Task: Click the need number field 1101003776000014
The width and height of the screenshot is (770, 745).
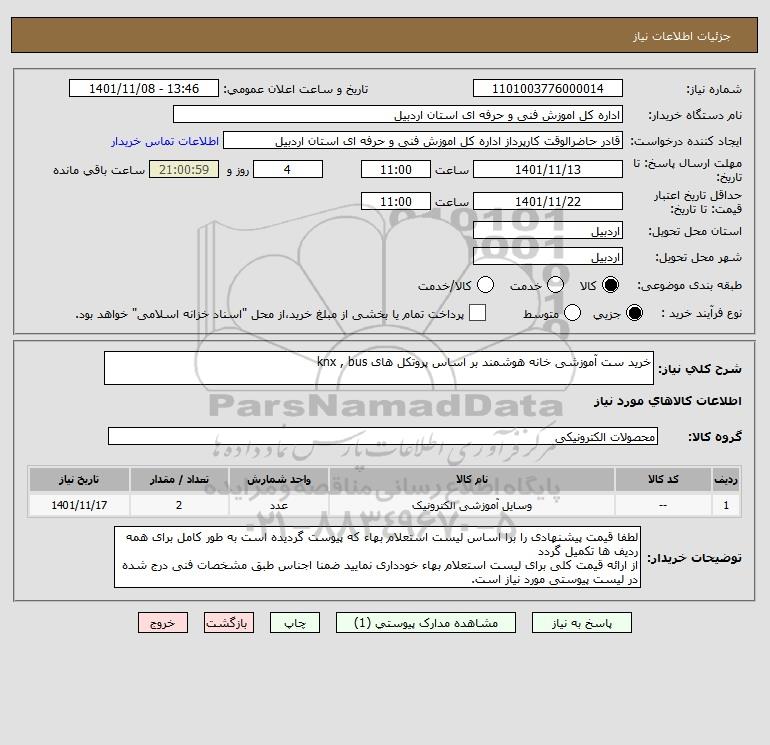Action: (x=548, y=88)
